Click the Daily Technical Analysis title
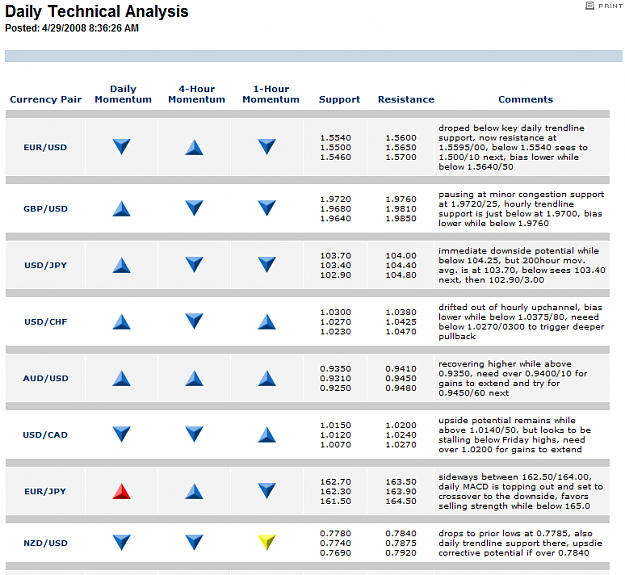Screen dimensions: 625x575 click(96, 11)
